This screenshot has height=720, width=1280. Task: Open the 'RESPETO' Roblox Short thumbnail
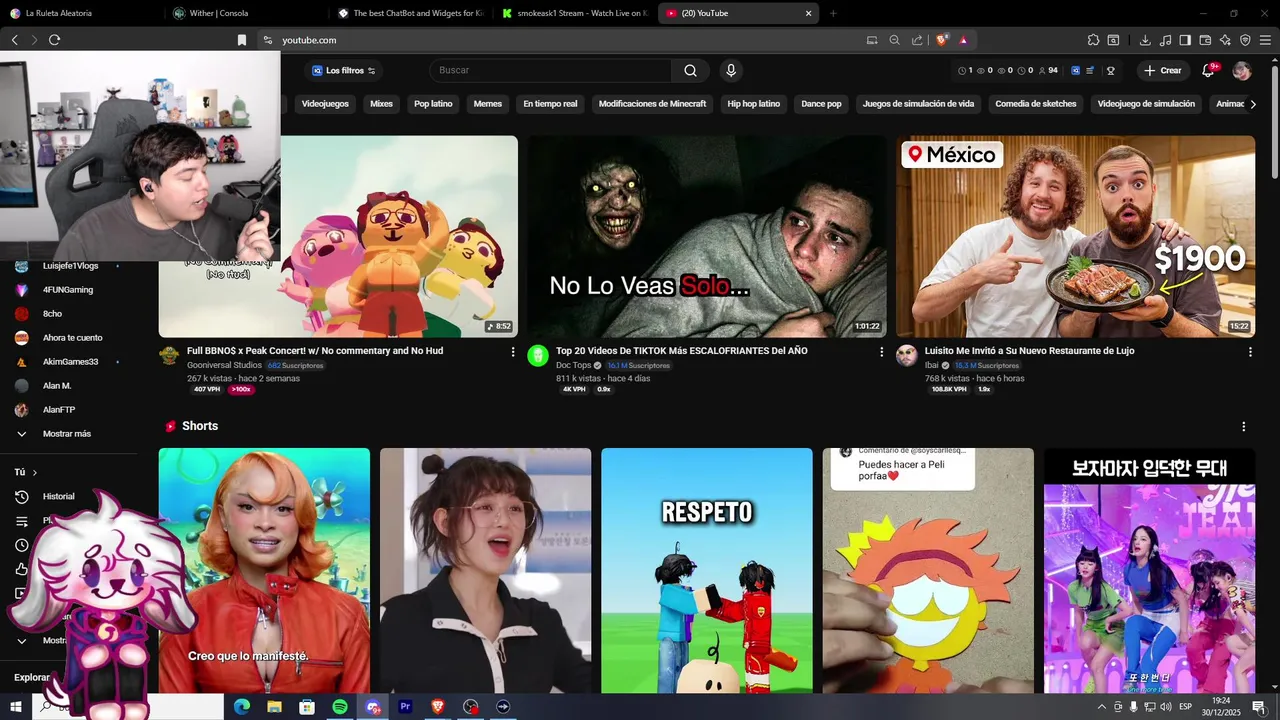coord(707,570)
